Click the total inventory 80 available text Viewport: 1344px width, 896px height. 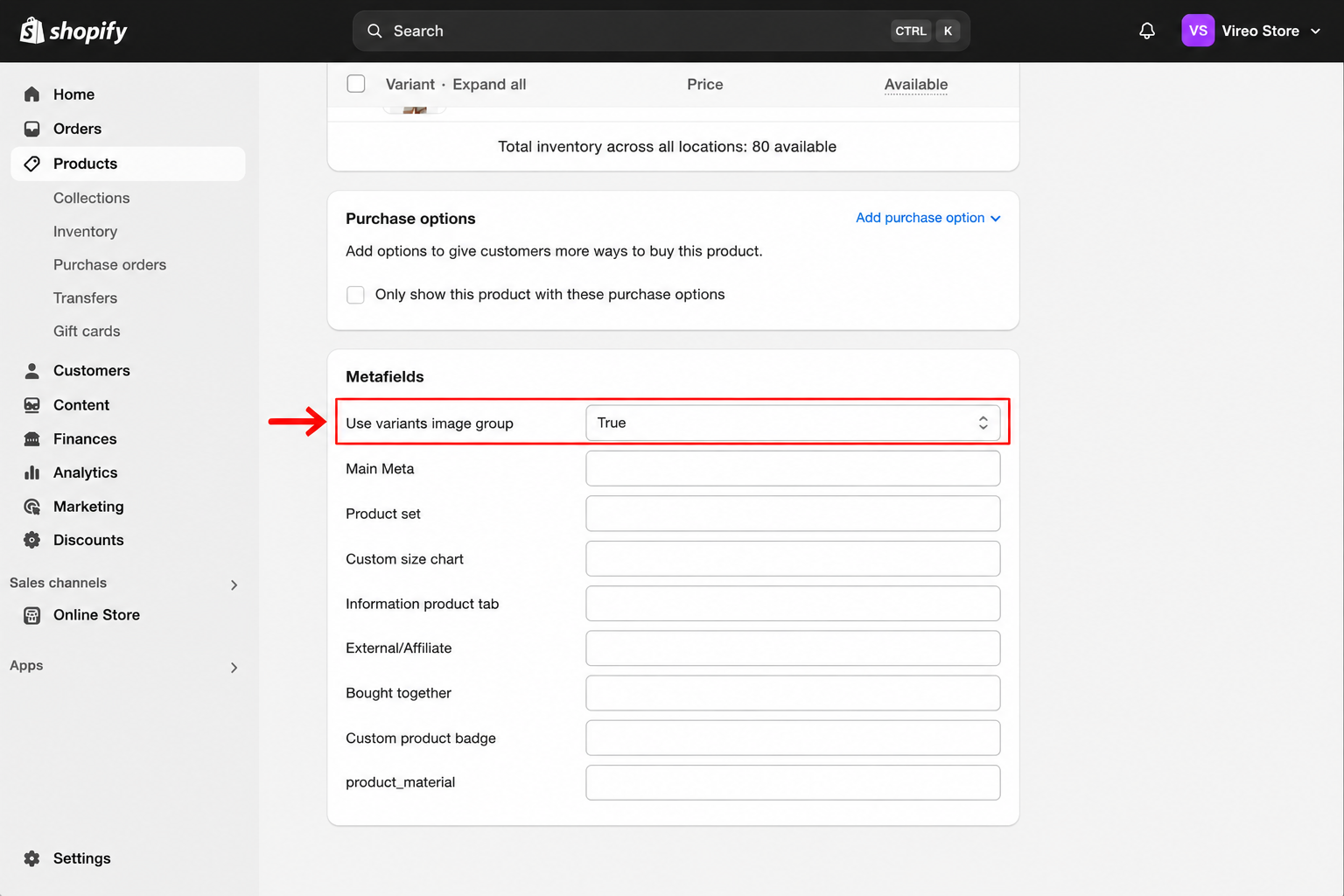667,146
